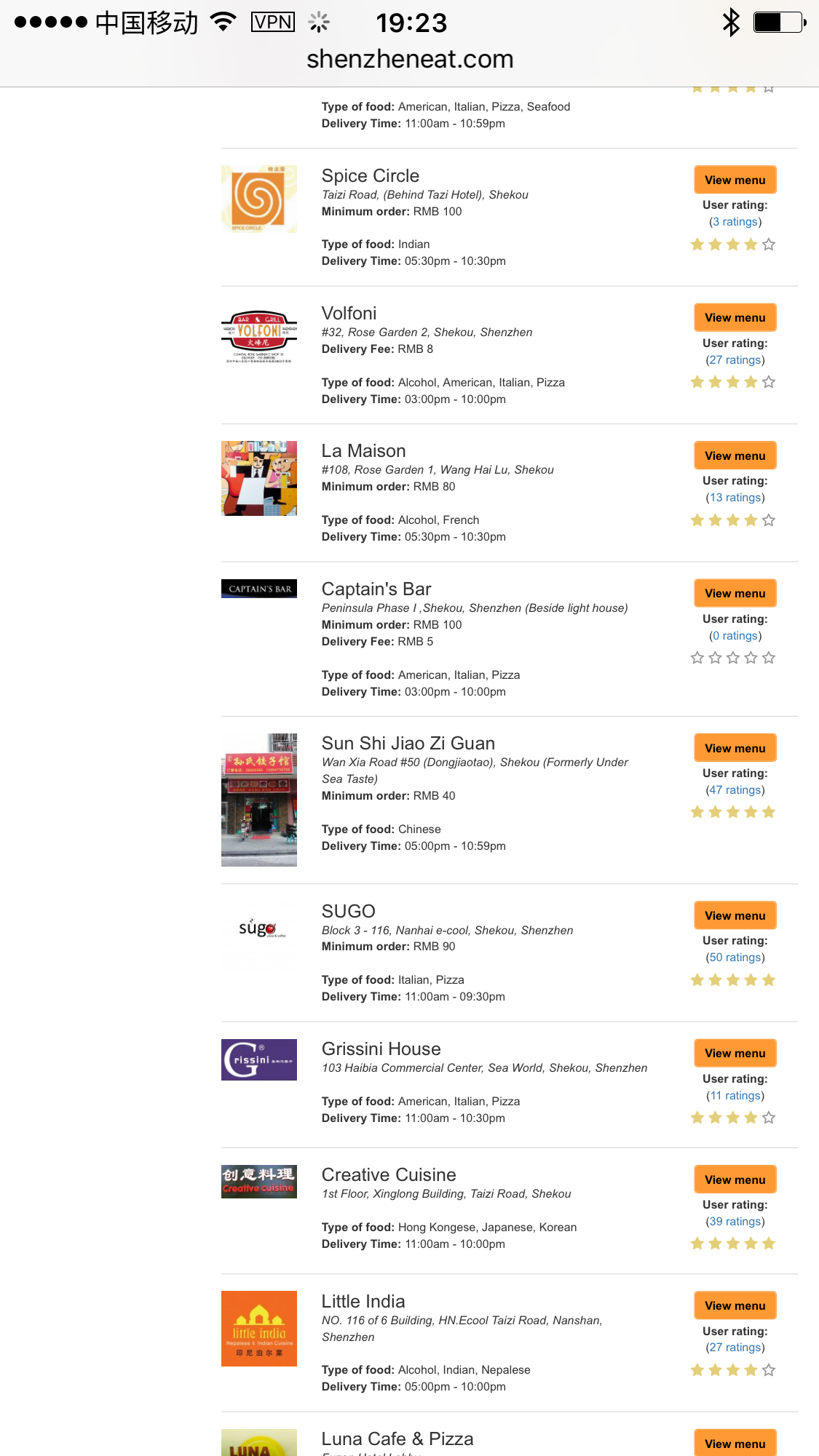Open the Grissini House restaurant title
Viewport: 819px width, 1456px height.
381,1049
